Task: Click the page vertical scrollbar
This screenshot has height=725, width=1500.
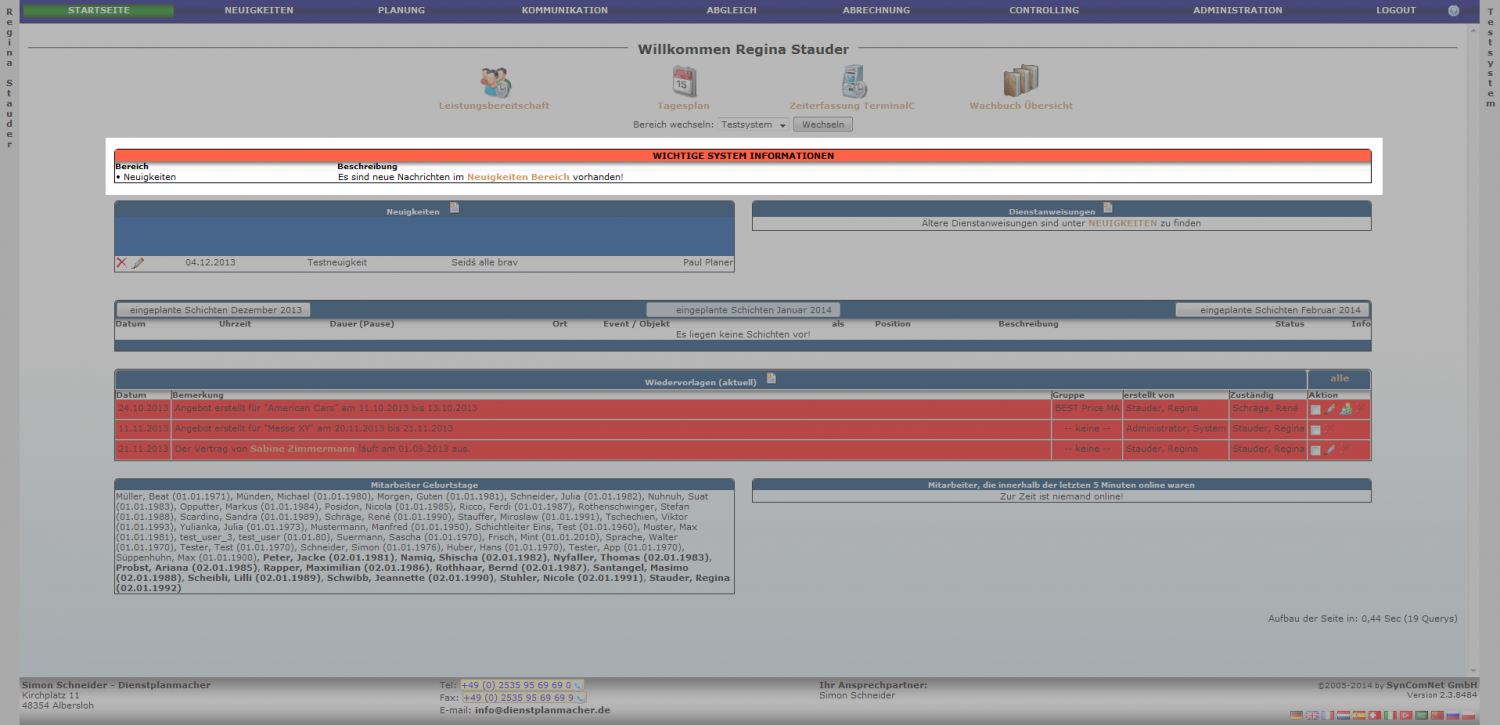Action: coord(1472,350)
